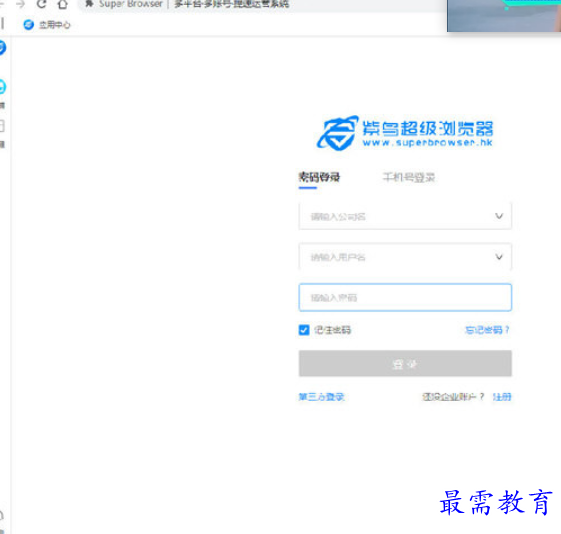The image size is (561, 534).
Task: Click the 紫鸟超级浏览器 logo
Action: coord(405,133)
